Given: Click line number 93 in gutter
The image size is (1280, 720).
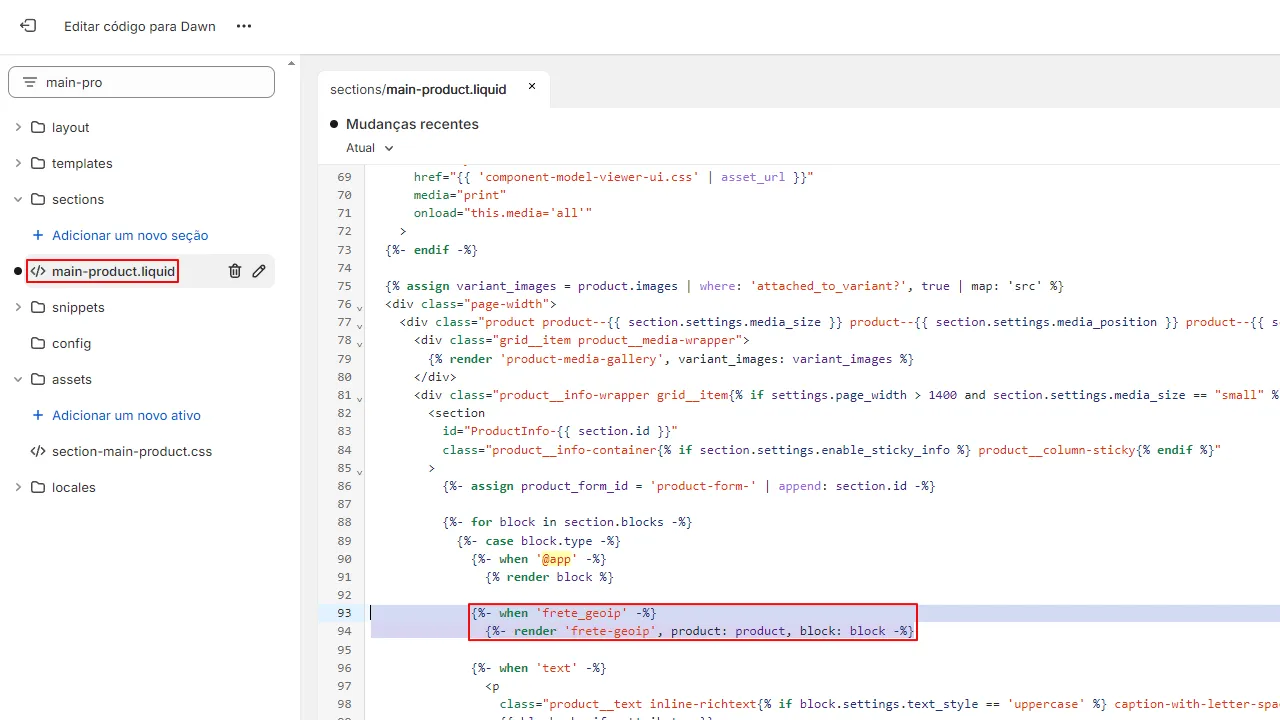Looking at the screenshot, I should point(344,613).
